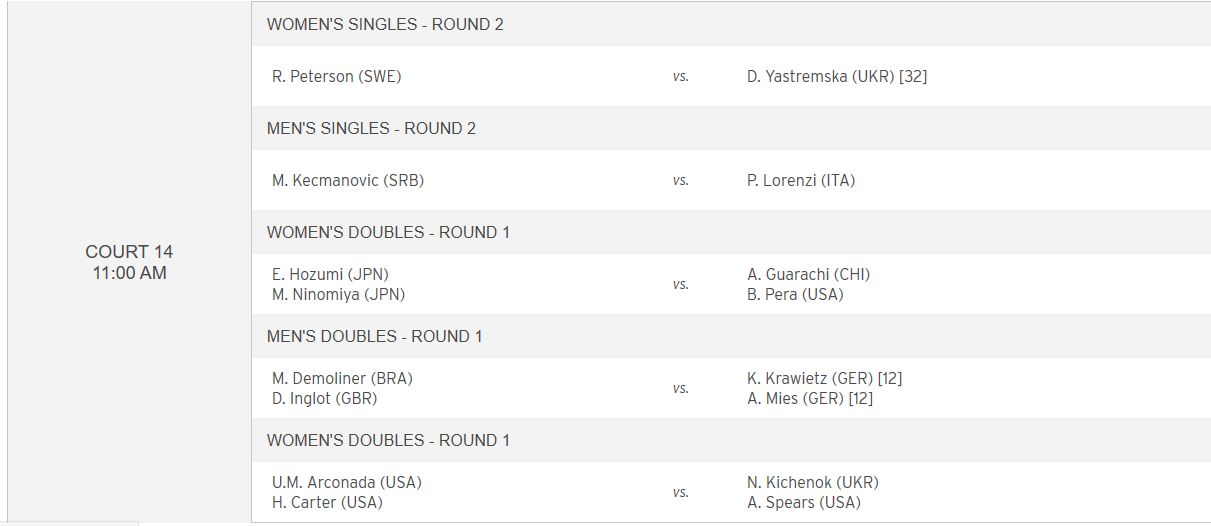This screenshot has height=526, width=1211.
Task: Click U.M. Arconada (USA) name
Action: 347,482
